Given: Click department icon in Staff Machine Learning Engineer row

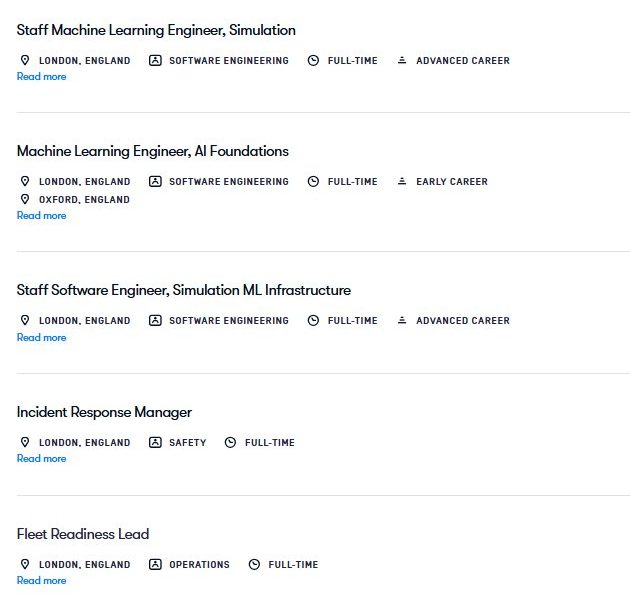Looking at the screenshot, I should point(155,61).
